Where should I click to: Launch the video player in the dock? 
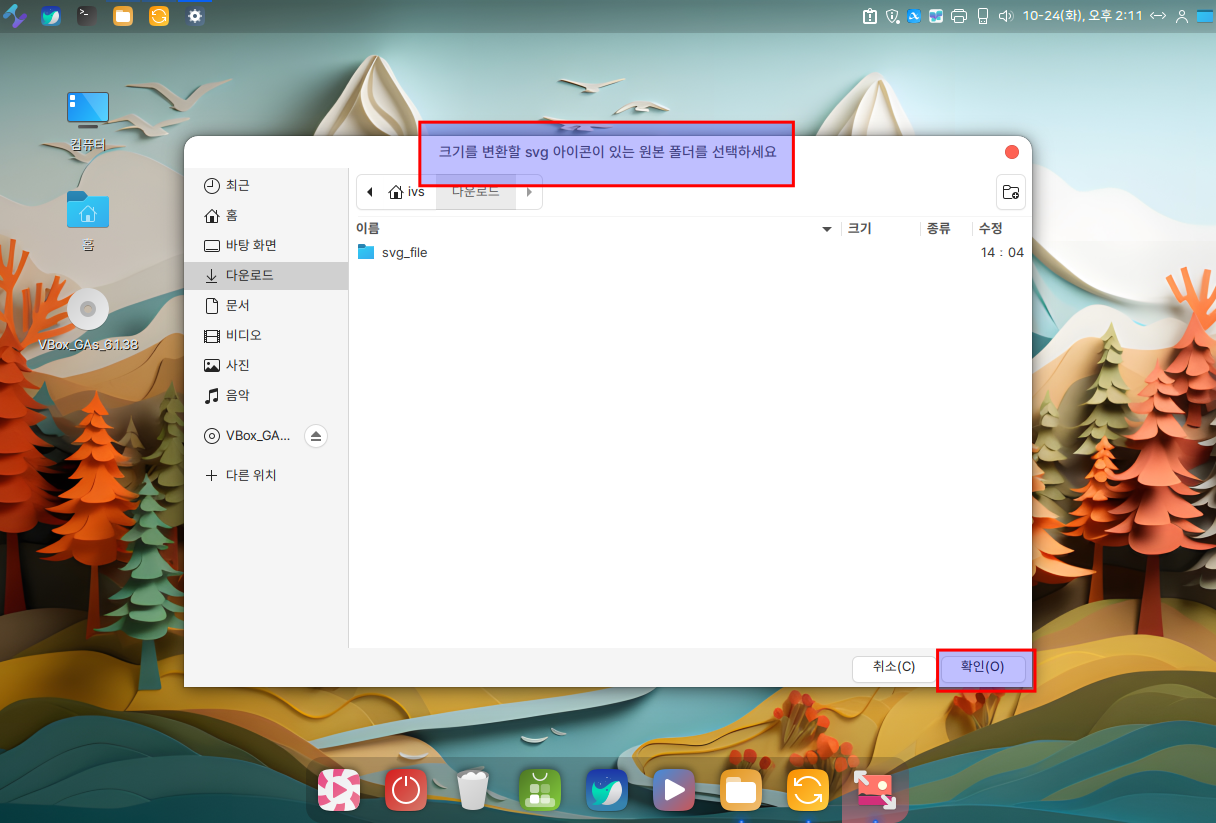pos(674,790)
